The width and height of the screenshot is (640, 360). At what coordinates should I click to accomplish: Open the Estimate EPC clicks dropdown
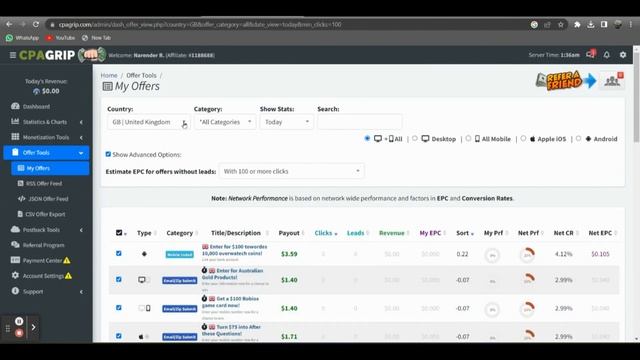(291, 171)
